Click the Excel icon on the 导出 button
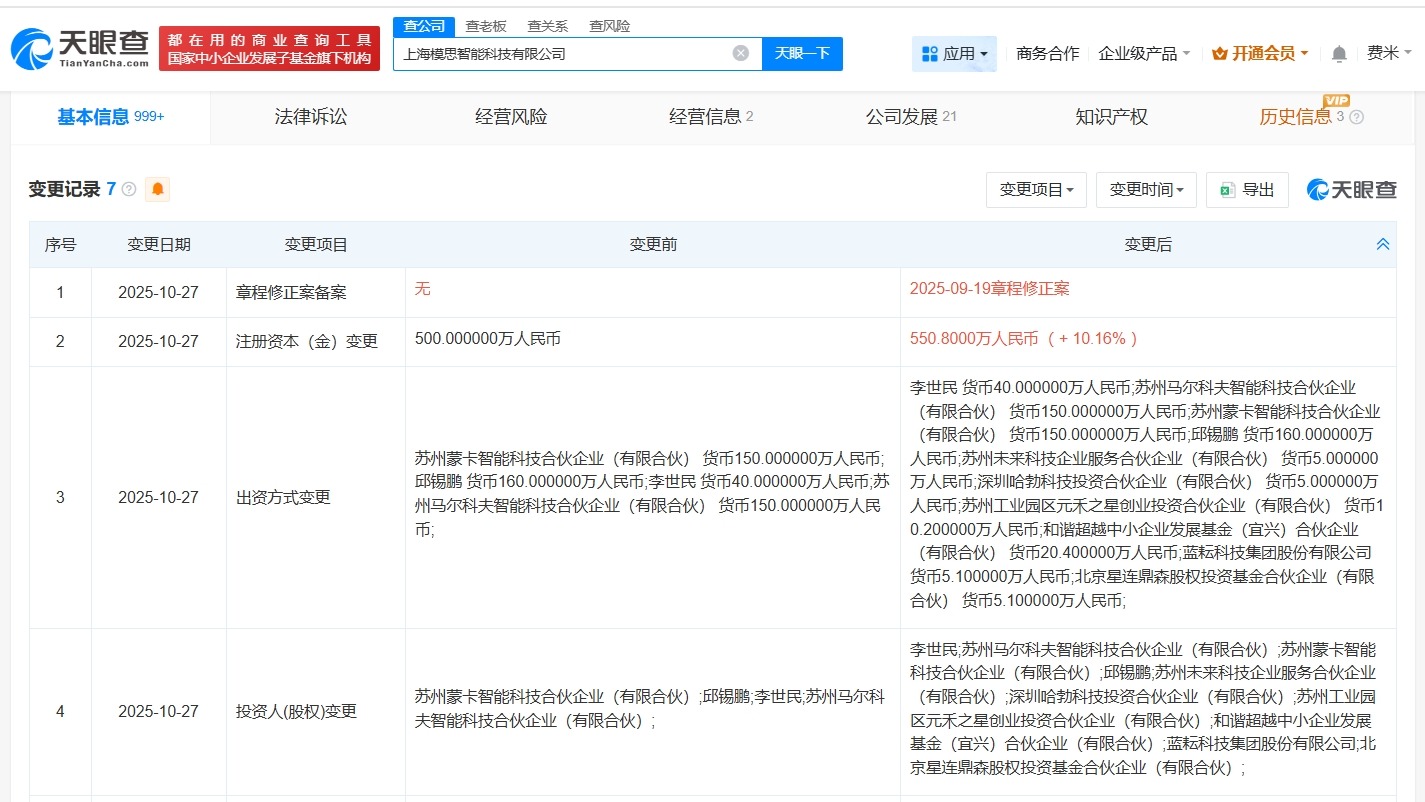1425x802 pixels. 1227,190
